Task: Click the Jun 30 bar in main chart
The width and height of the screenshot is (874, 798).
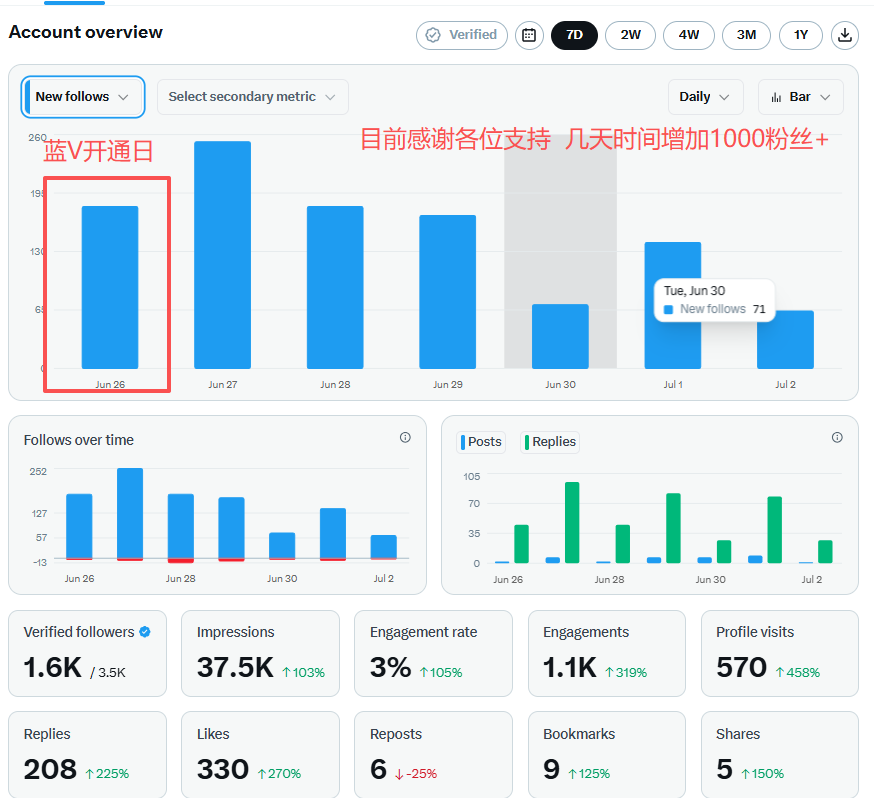Action: pos(560,336)
